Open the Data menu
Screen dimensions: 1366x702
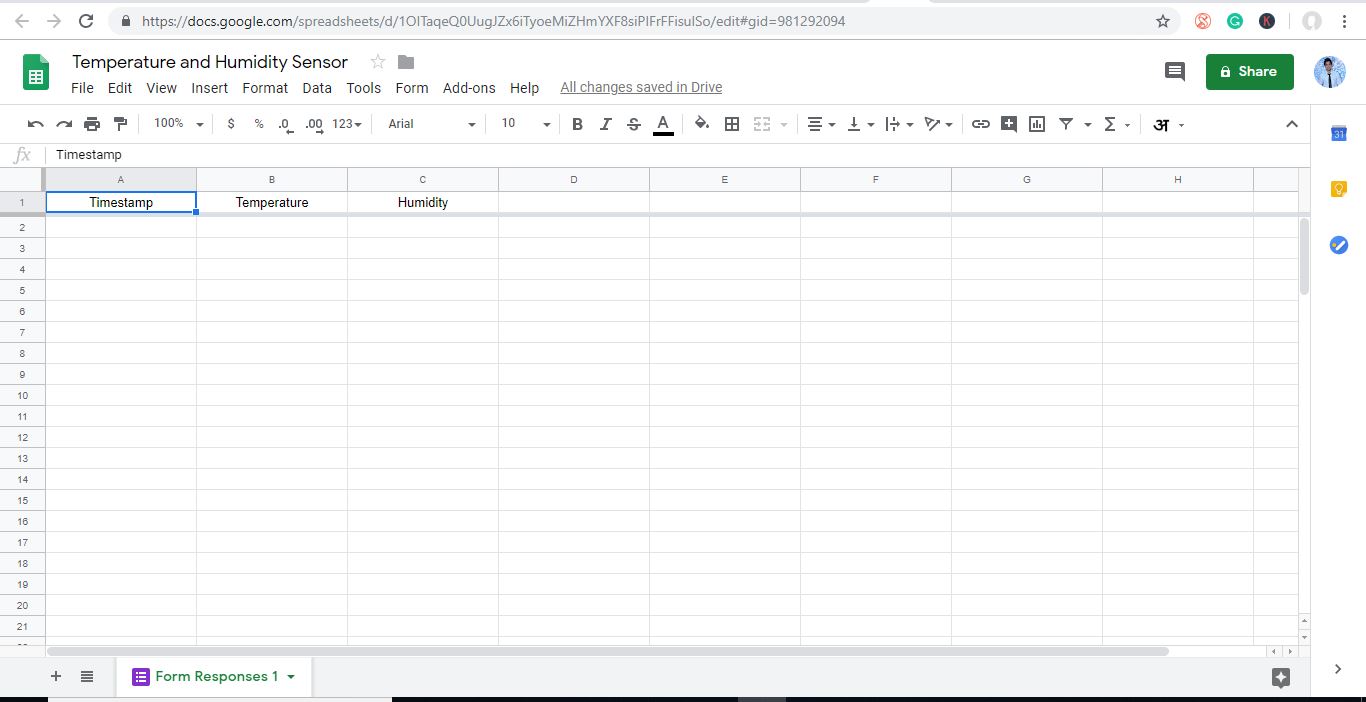coord(317,88)
